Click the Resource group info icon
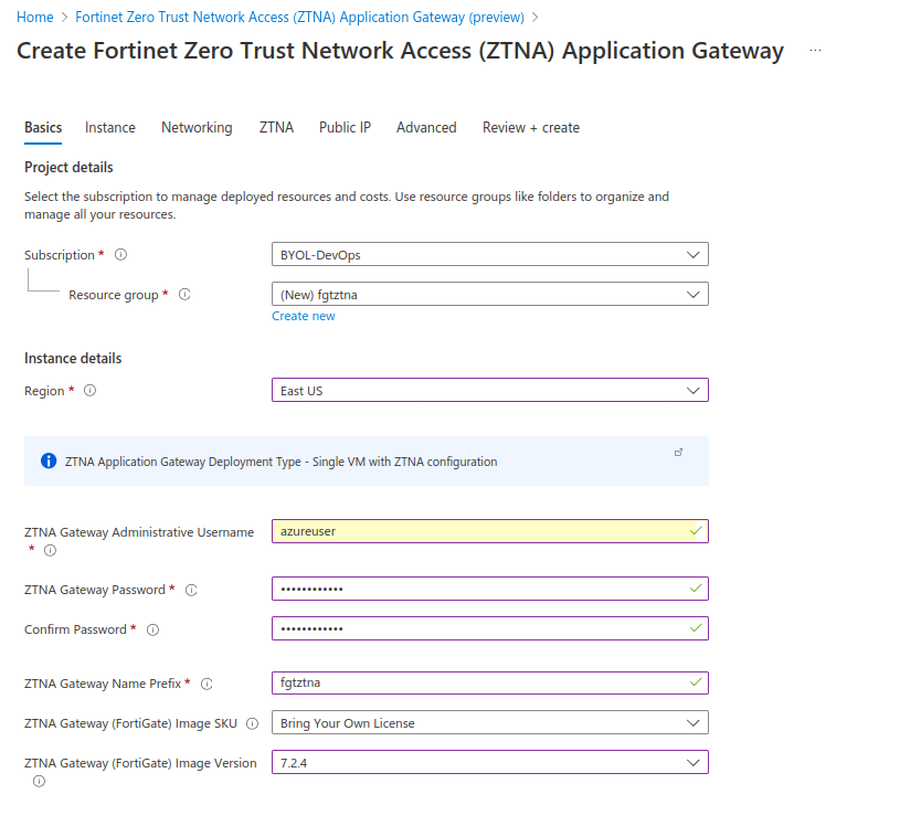The width and height of the screenshot is (900, 826). point(185,294)
